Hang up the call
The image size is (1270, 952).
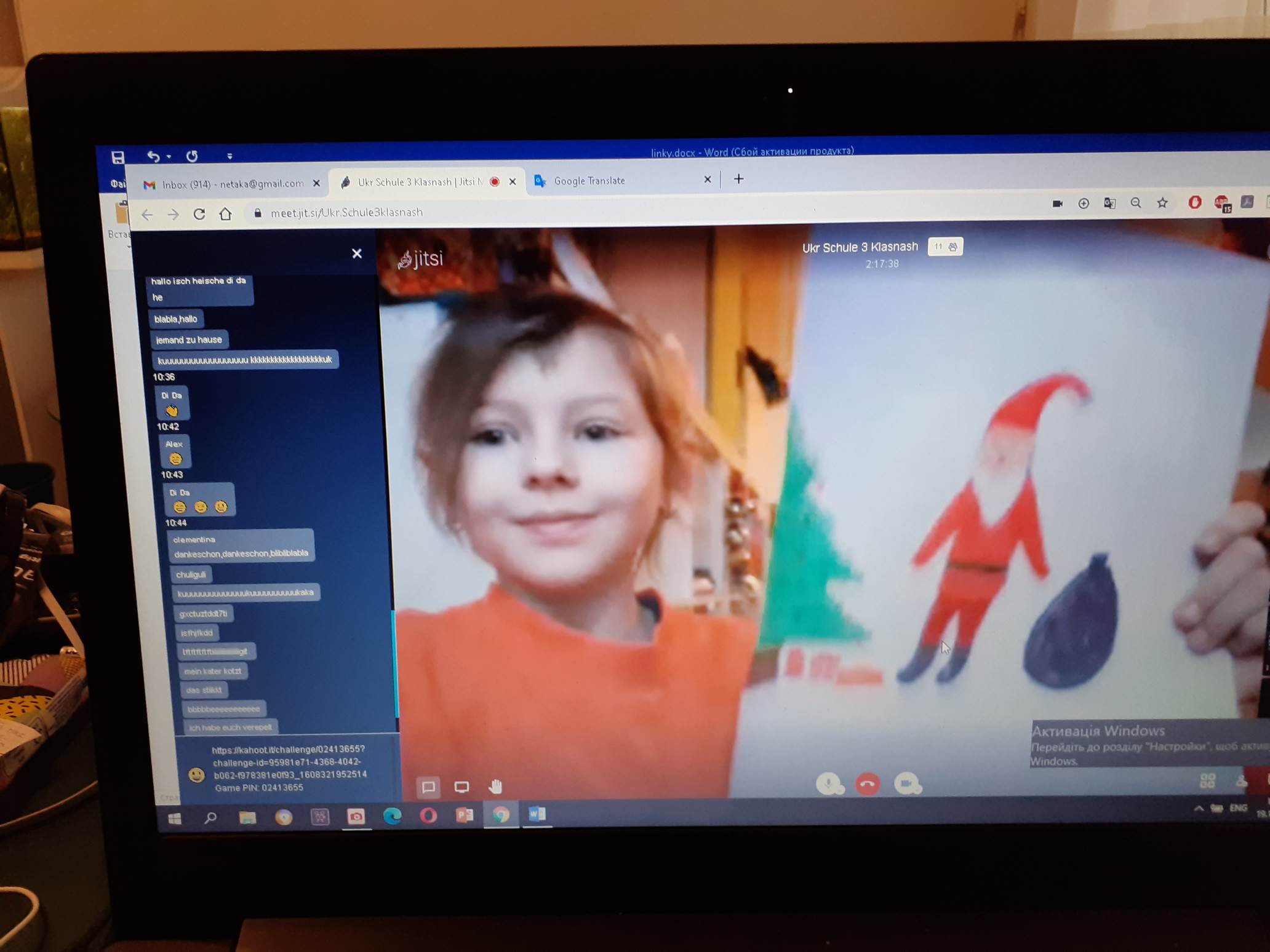point(868,784)
